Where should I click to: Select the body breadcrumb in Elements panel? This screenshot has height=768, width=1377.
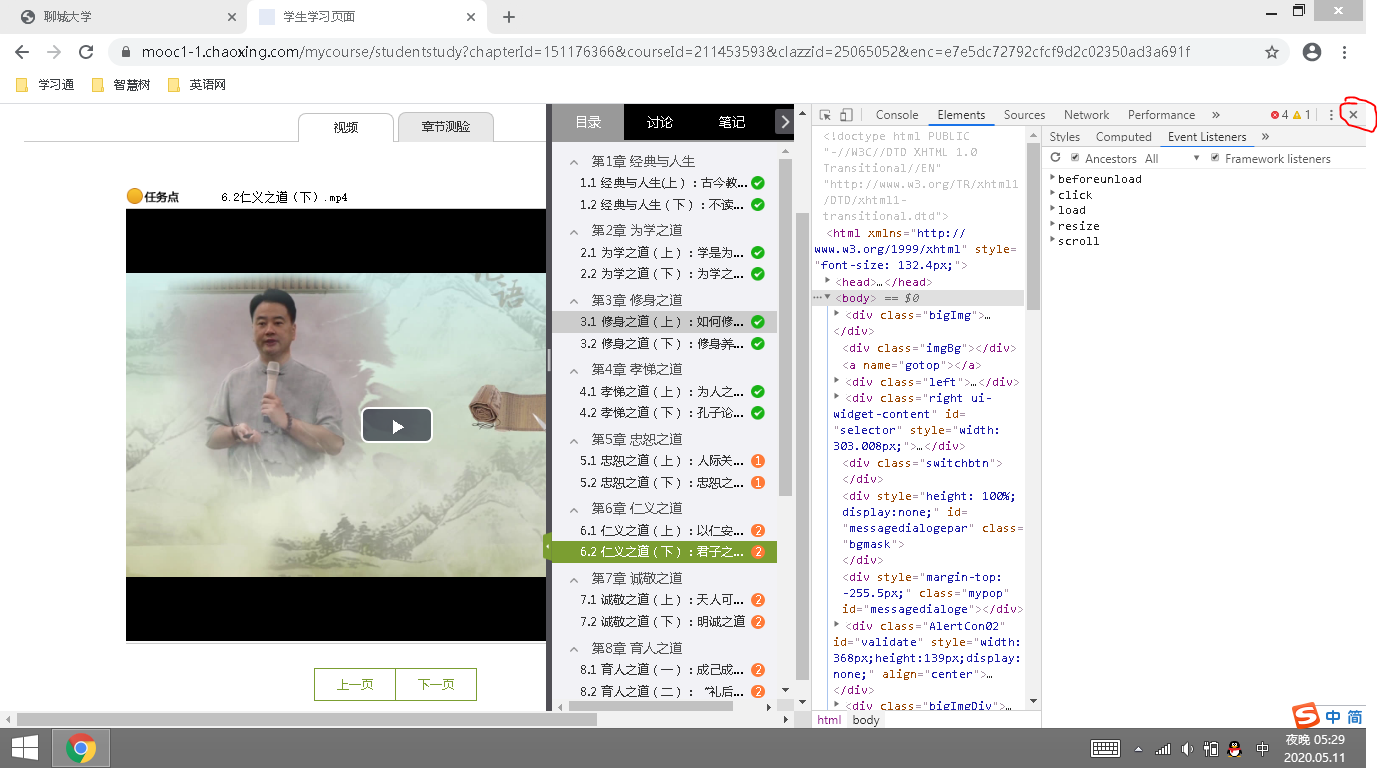click(x=866, y=720)
